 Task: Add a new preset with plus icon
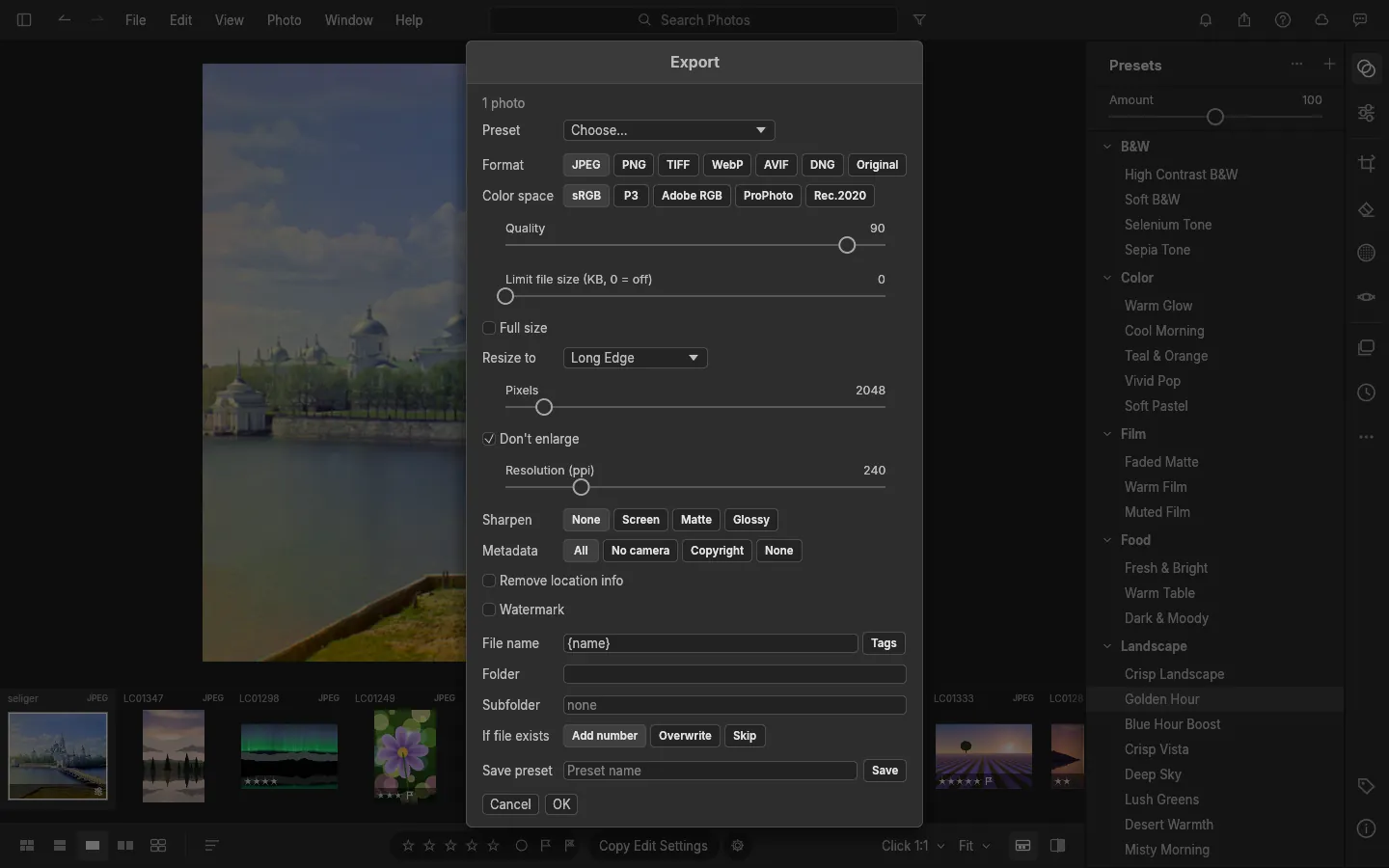[x=1329, y=64]
